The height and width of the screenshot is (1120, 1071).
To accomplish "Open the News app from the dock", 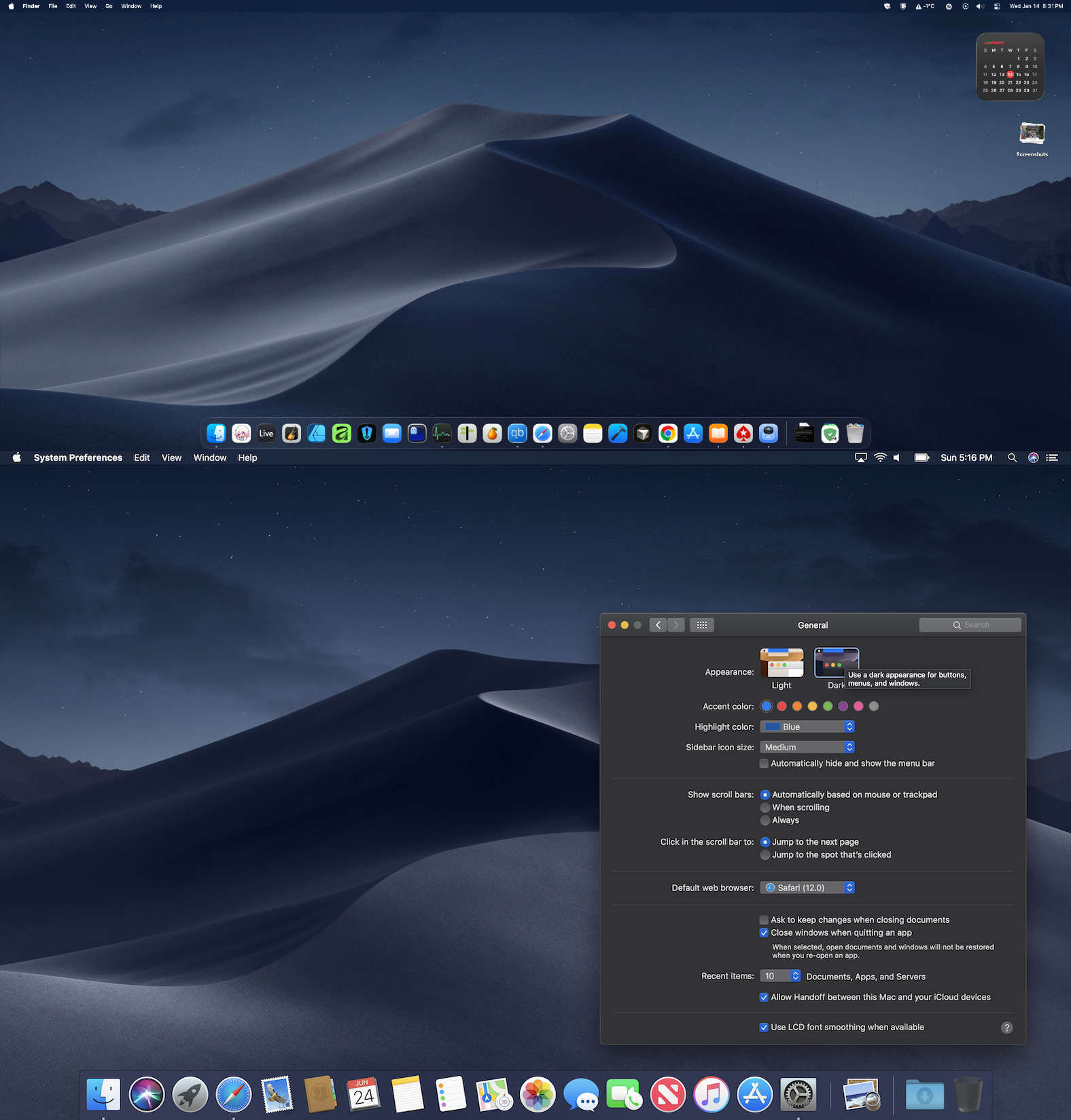I will pos(667,1094).
